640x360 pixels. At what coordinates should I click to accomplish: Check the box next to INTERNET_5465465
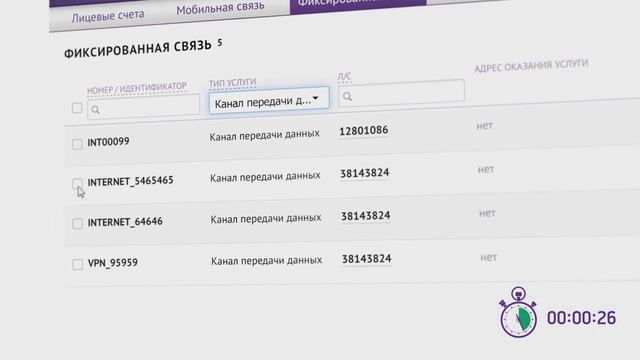click(x=77, y=183)
